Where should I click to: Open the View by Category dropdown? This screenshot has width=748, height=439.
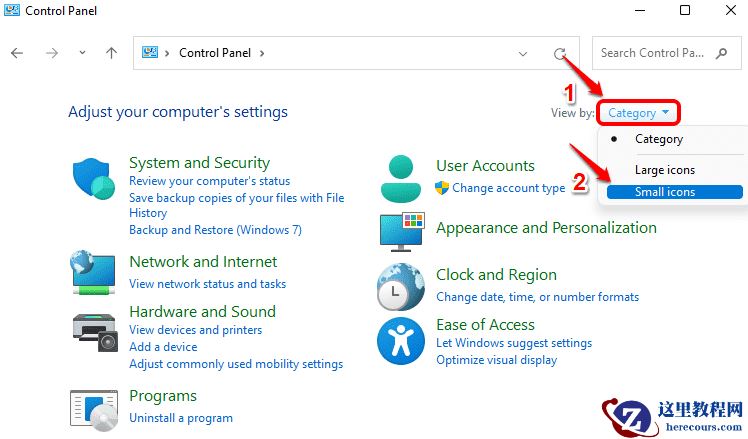click(x=638, y=113)
